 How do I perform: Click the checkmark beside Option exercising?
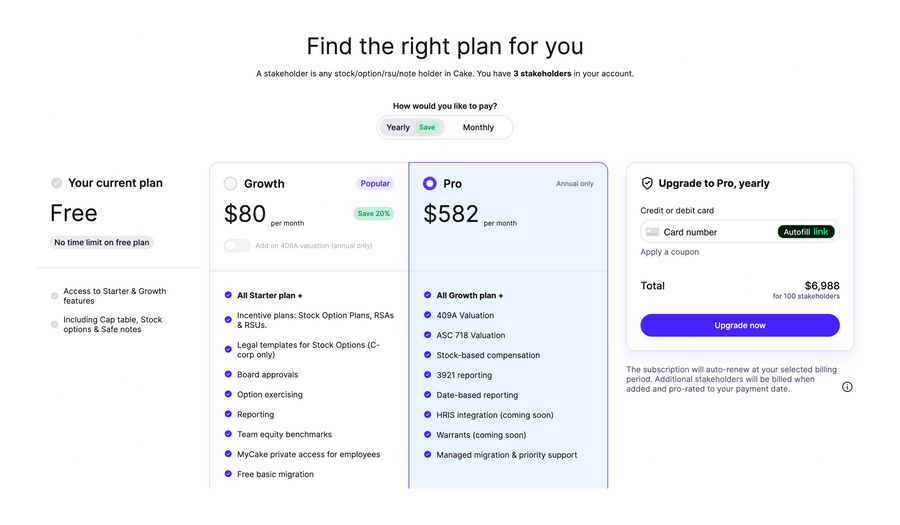click(x=228, y=394)
